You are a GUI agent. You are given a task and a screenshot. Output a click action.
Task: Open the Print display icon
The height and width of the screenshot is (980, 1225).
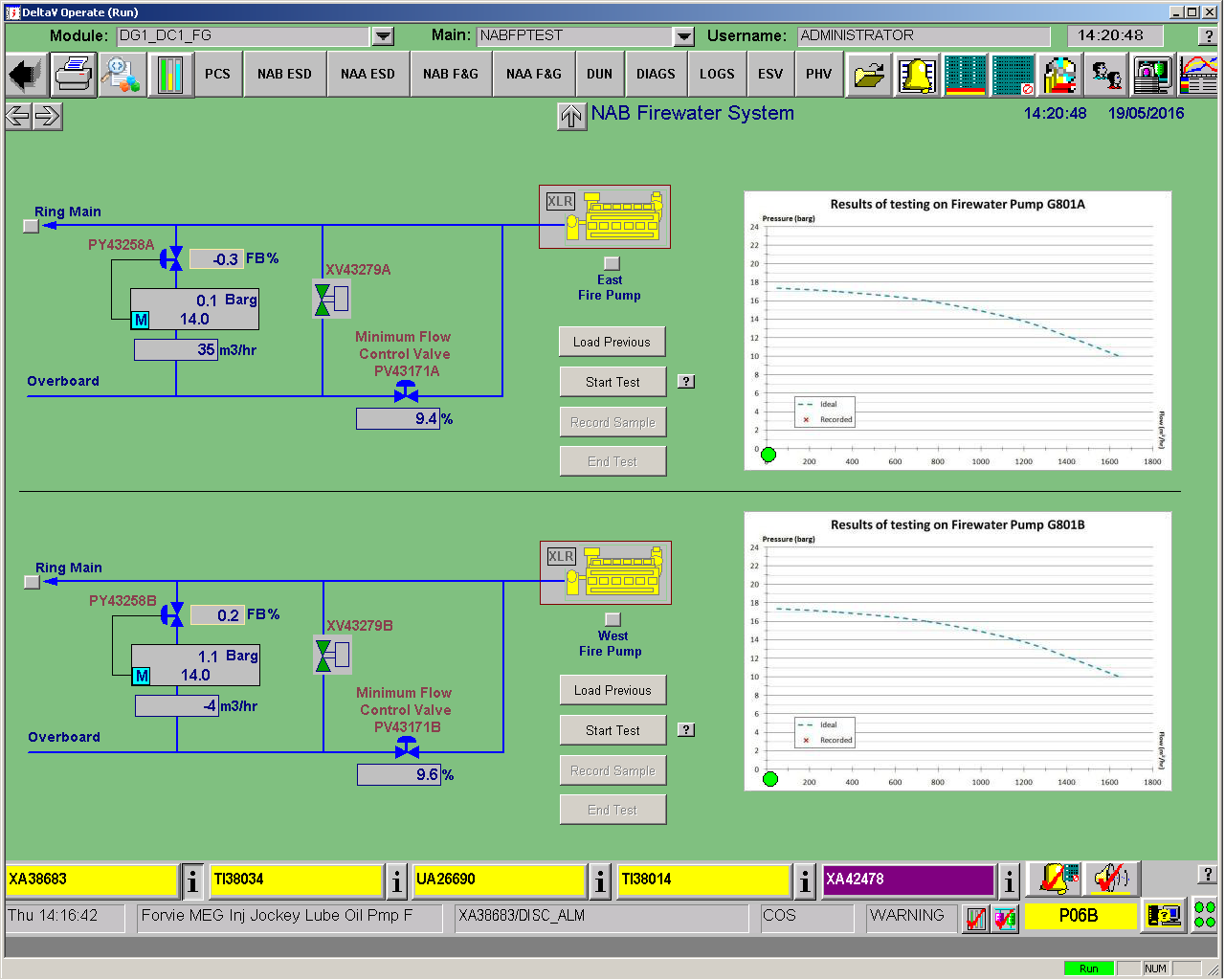(x=73, y=74)
